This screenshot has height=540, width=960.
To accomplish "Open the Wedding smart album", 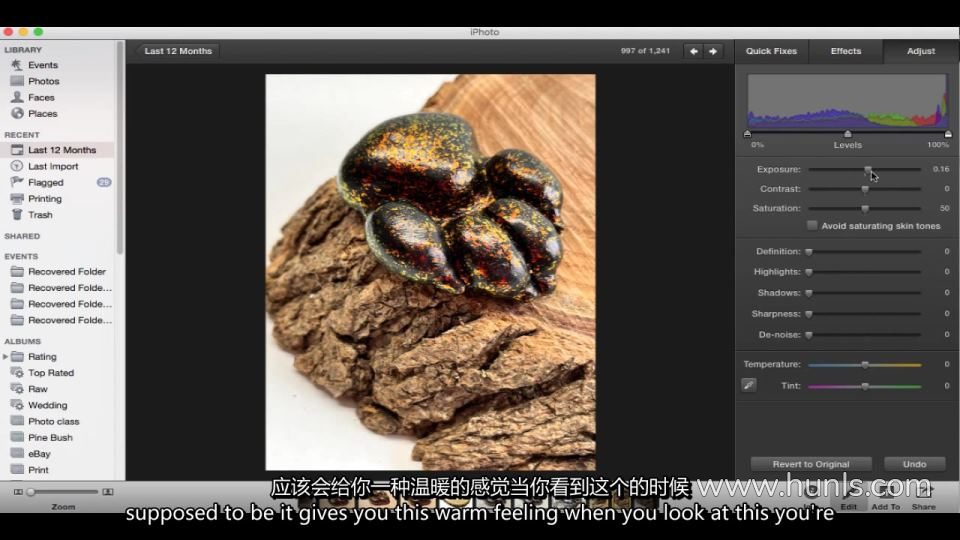I will [x=47, y=405].
